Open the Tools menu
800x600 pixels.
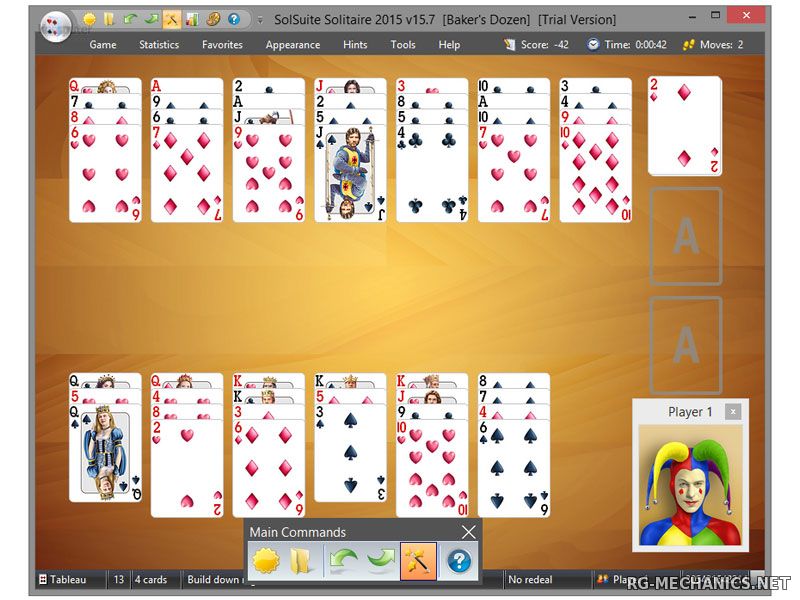tap(403, 45)
